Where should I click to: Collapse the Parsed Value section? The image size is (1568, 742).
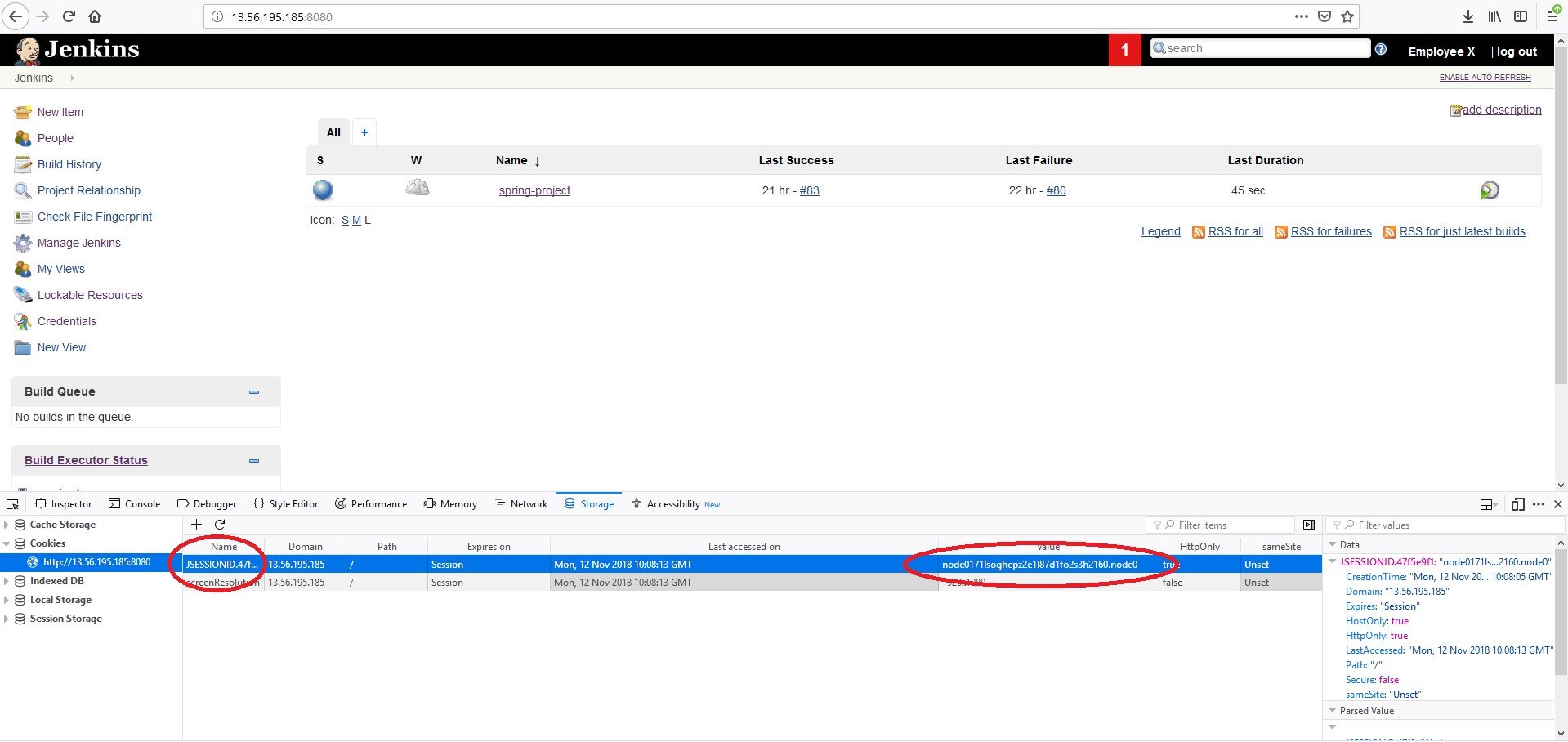point(1333,711)
